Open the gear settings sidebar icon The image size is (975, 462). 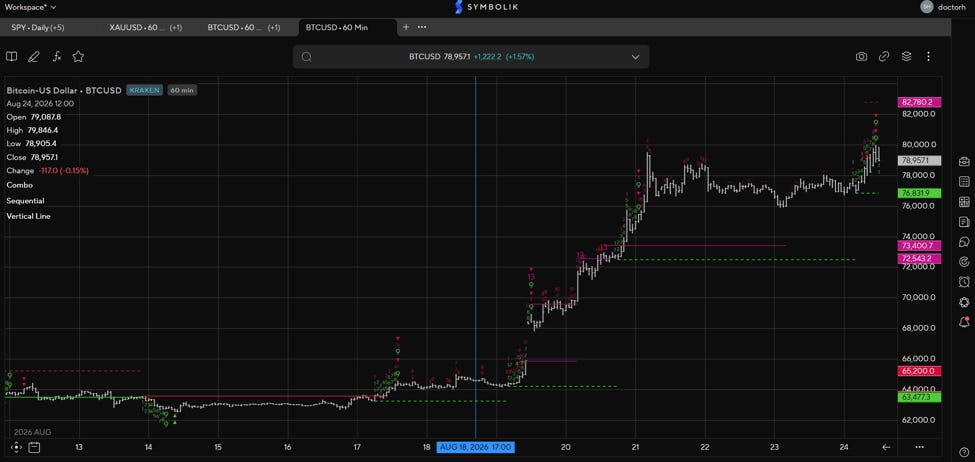tap(964, 302)
